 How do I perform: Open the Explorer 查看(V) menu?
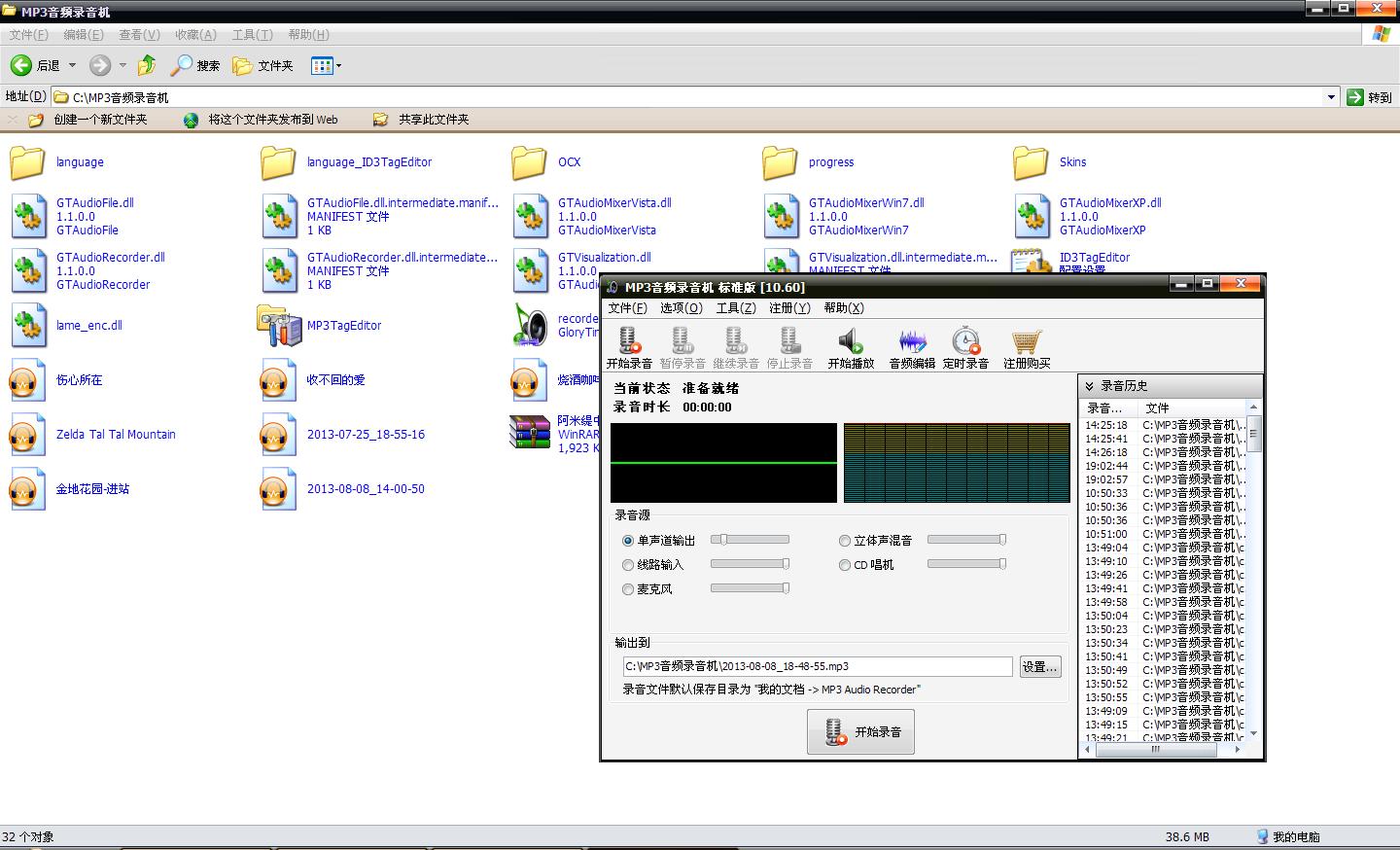(139, 35)
